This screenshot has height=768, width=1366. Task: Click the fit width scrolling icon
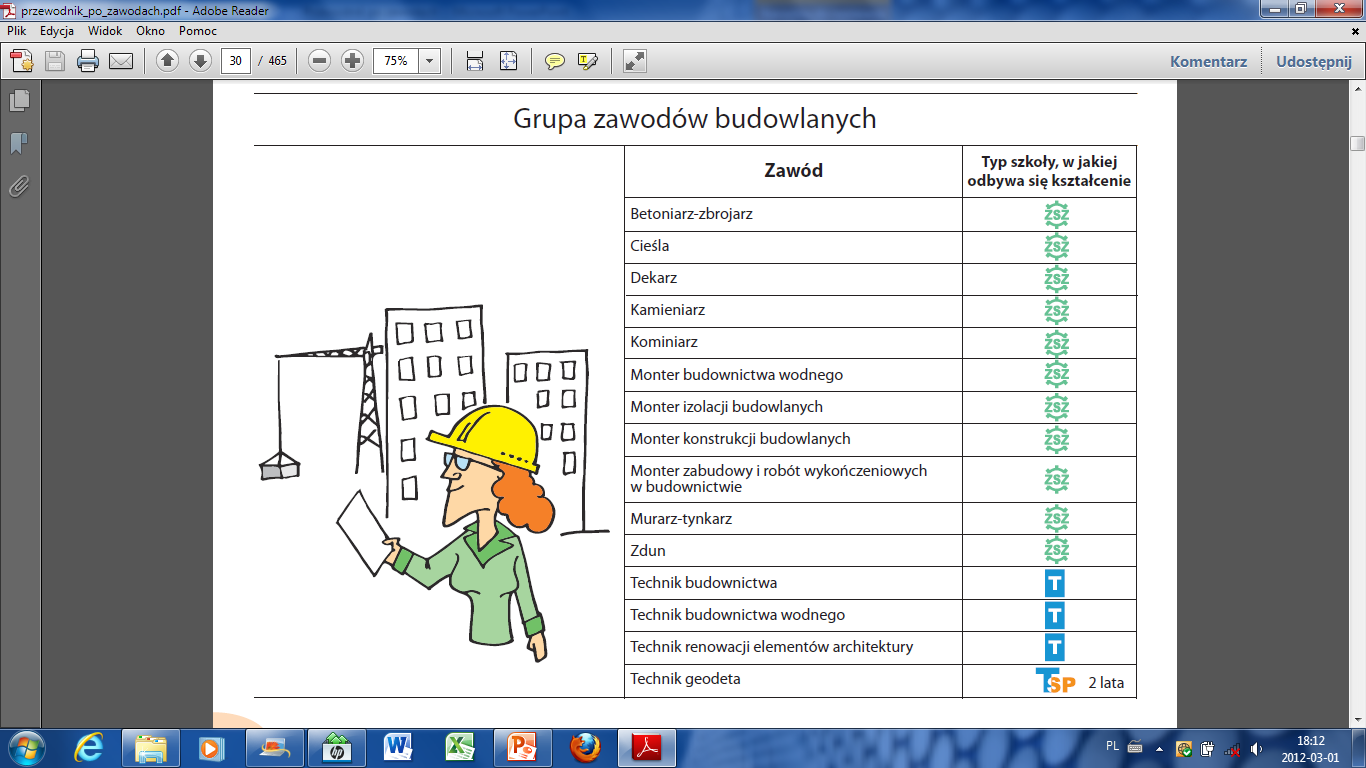pyautogui.click(x=475, y=61)
